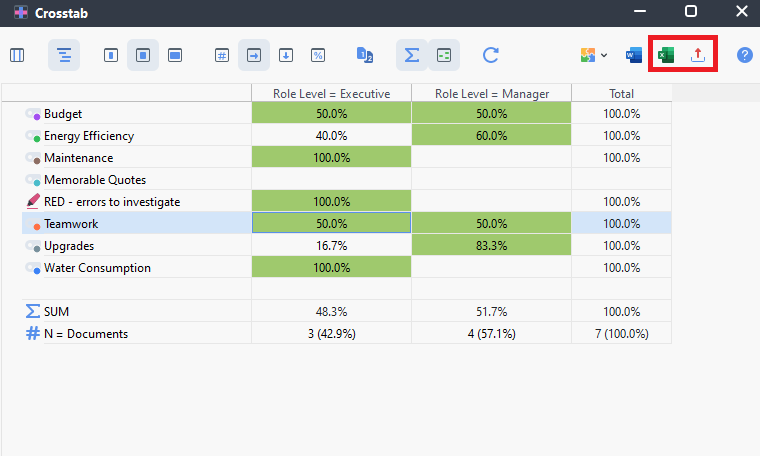Click SUM Executive cell 48.3%

pyautogui.click(x=332, y=312)
